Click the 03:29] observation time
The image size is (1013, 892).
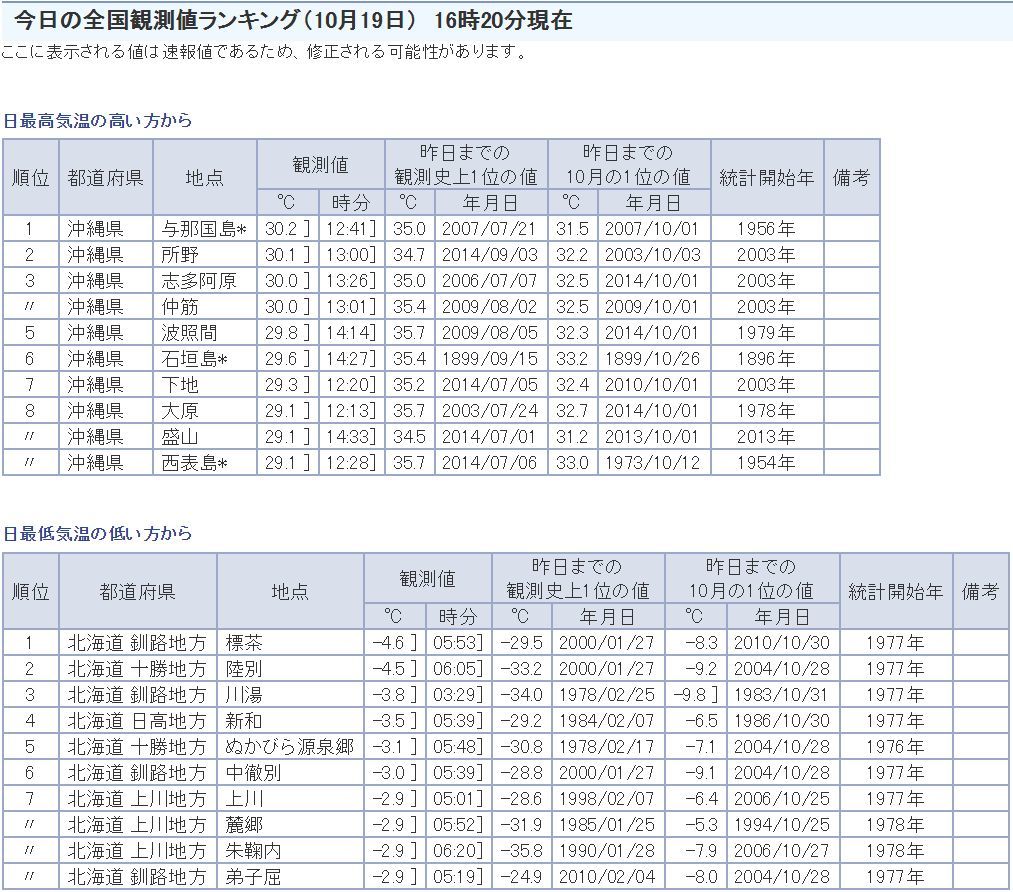459,695
